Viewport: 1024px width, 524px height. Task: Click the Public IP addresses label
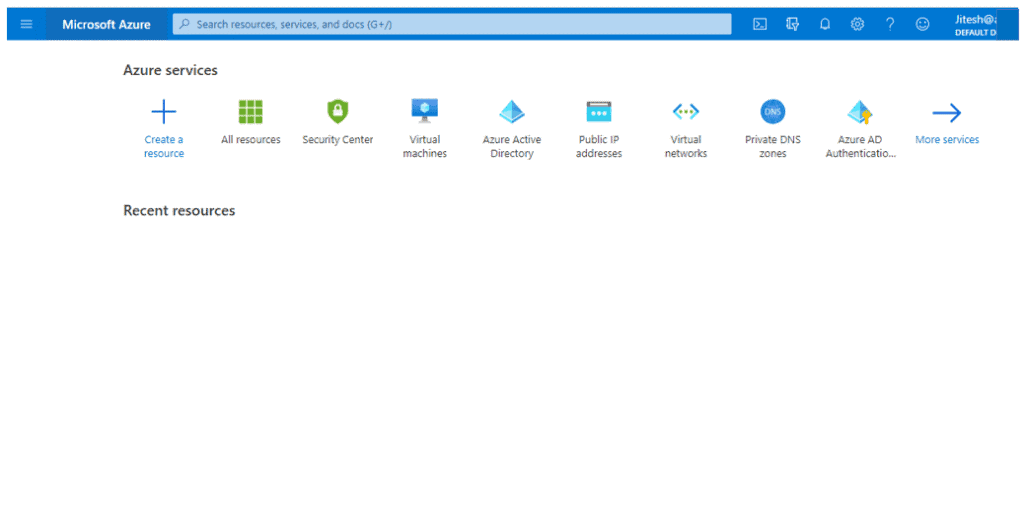(x=599, y=146)
